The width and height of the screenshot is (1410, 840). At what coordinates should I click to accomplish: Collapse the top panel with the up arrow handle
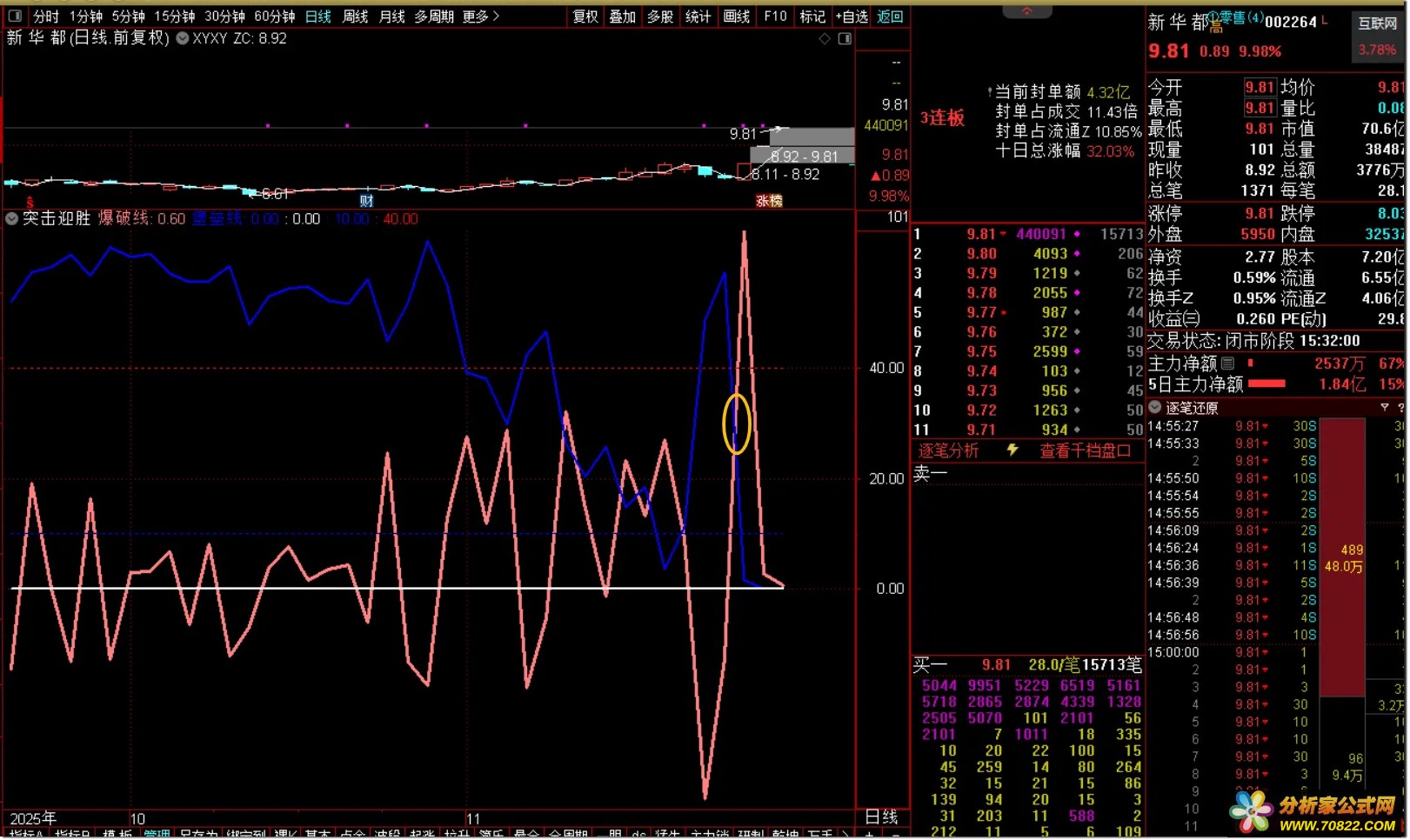1026,11
